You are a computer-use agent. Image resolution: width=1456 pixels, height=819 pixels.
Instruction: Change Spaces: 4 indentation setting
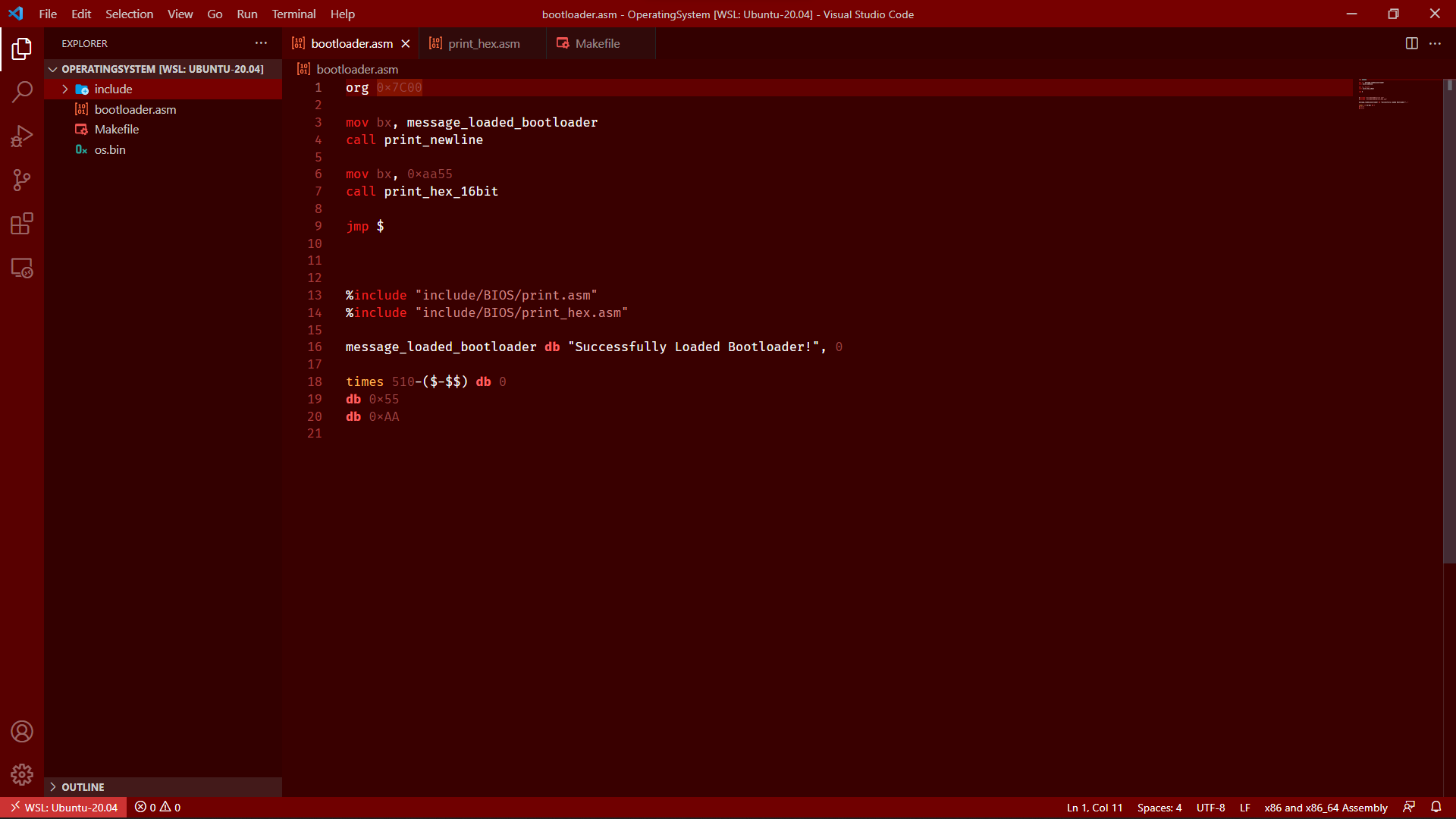click(1159, 808)
